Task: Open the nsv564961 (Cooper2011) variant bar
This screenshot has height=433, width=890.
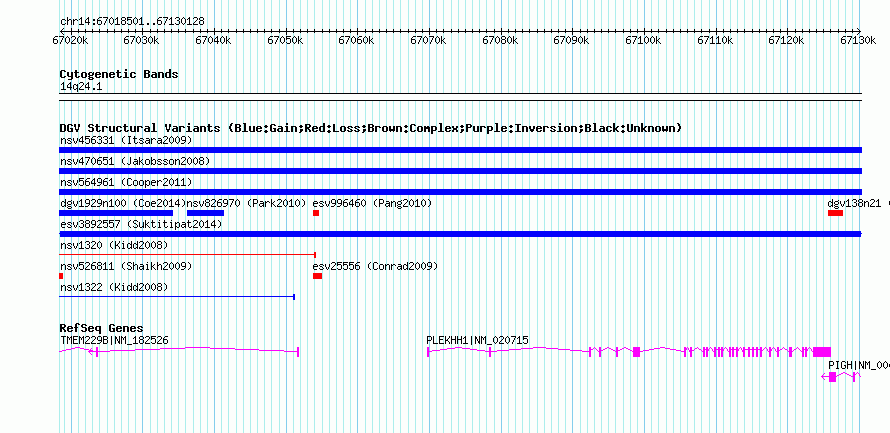Action: point(460,192)
